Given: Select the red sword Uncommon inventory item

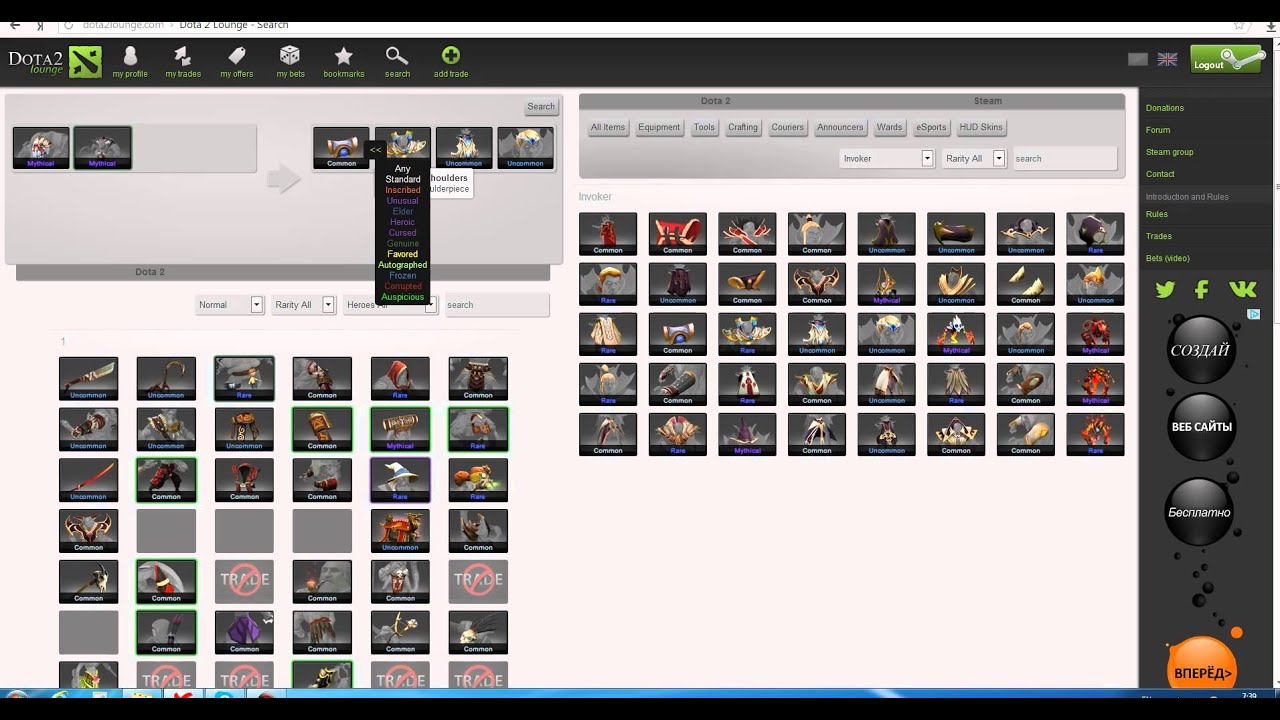Looking at the screenshot, I should [88, 480].
